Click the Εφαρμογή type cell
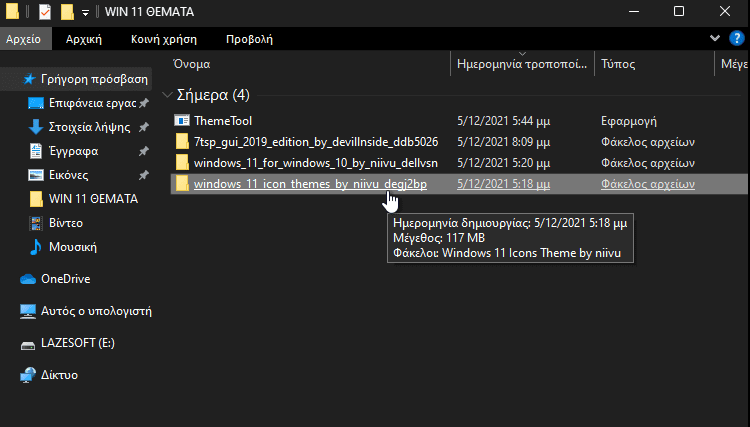 pos(629,121)
